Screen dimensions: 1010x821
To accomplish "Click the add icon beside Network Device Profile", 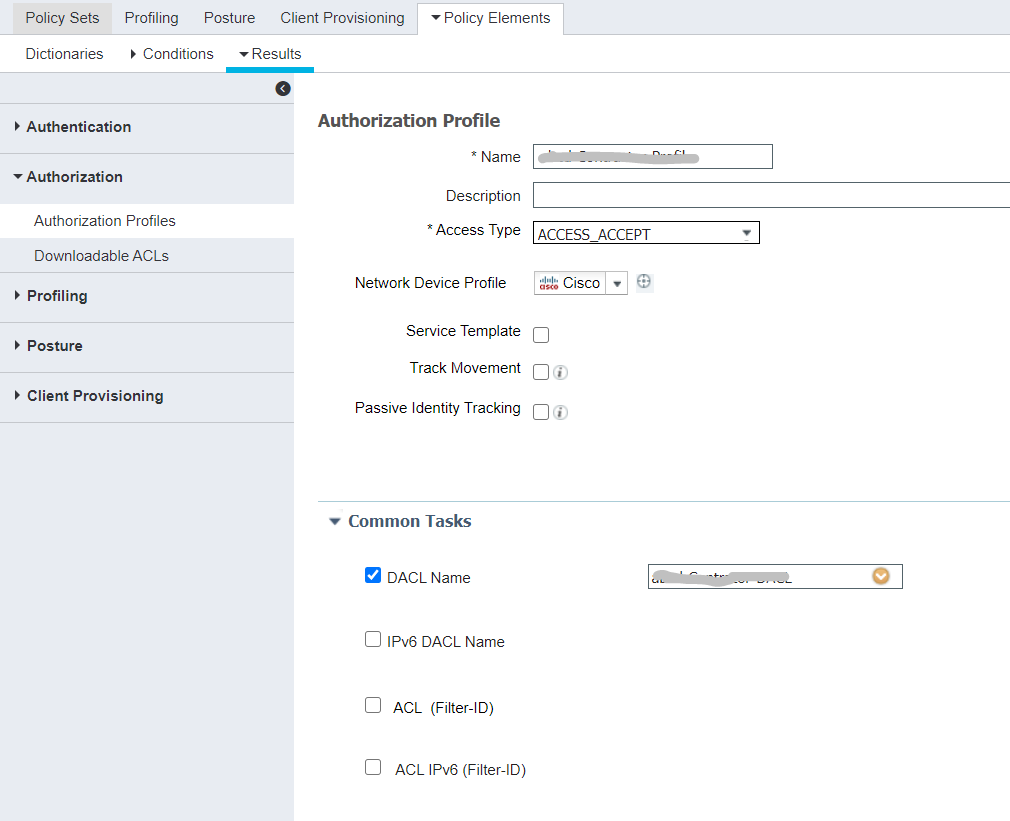I will pyautogui.click(x=644, y=282).
